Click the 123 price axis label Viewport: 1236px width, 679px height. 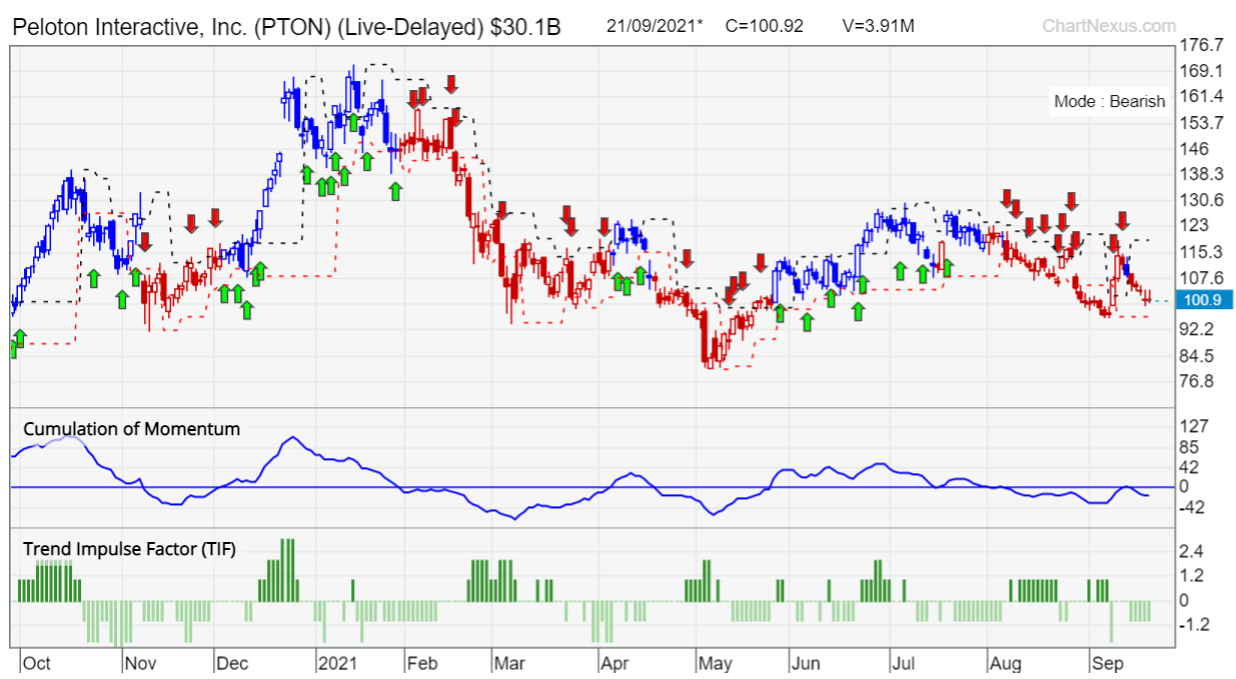click(1195, 226)
